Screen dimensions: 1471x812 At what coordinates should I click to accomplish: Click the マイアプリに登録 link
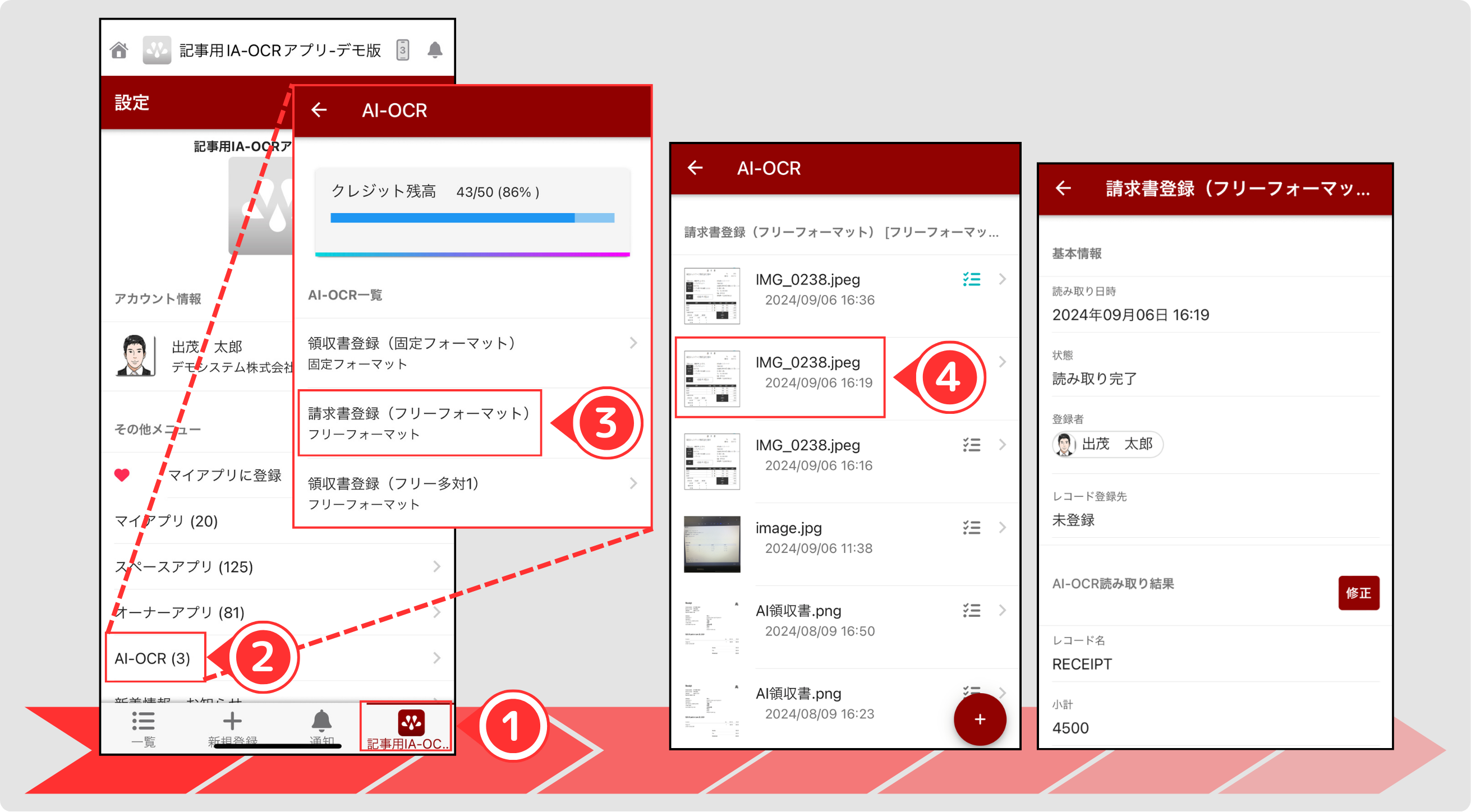[224, 475]
